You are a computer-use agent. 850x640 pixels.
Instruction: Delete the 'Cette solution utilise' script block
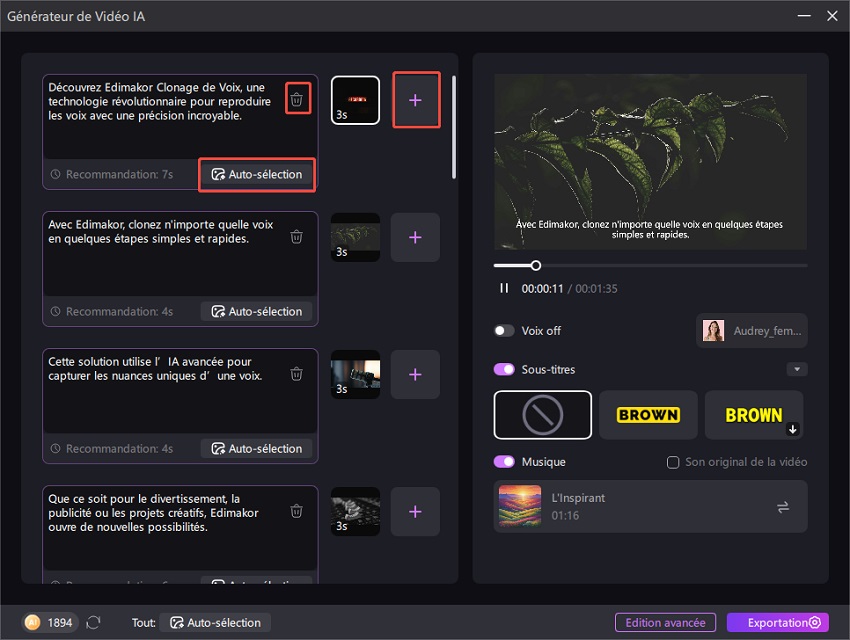tap(297, 374)
